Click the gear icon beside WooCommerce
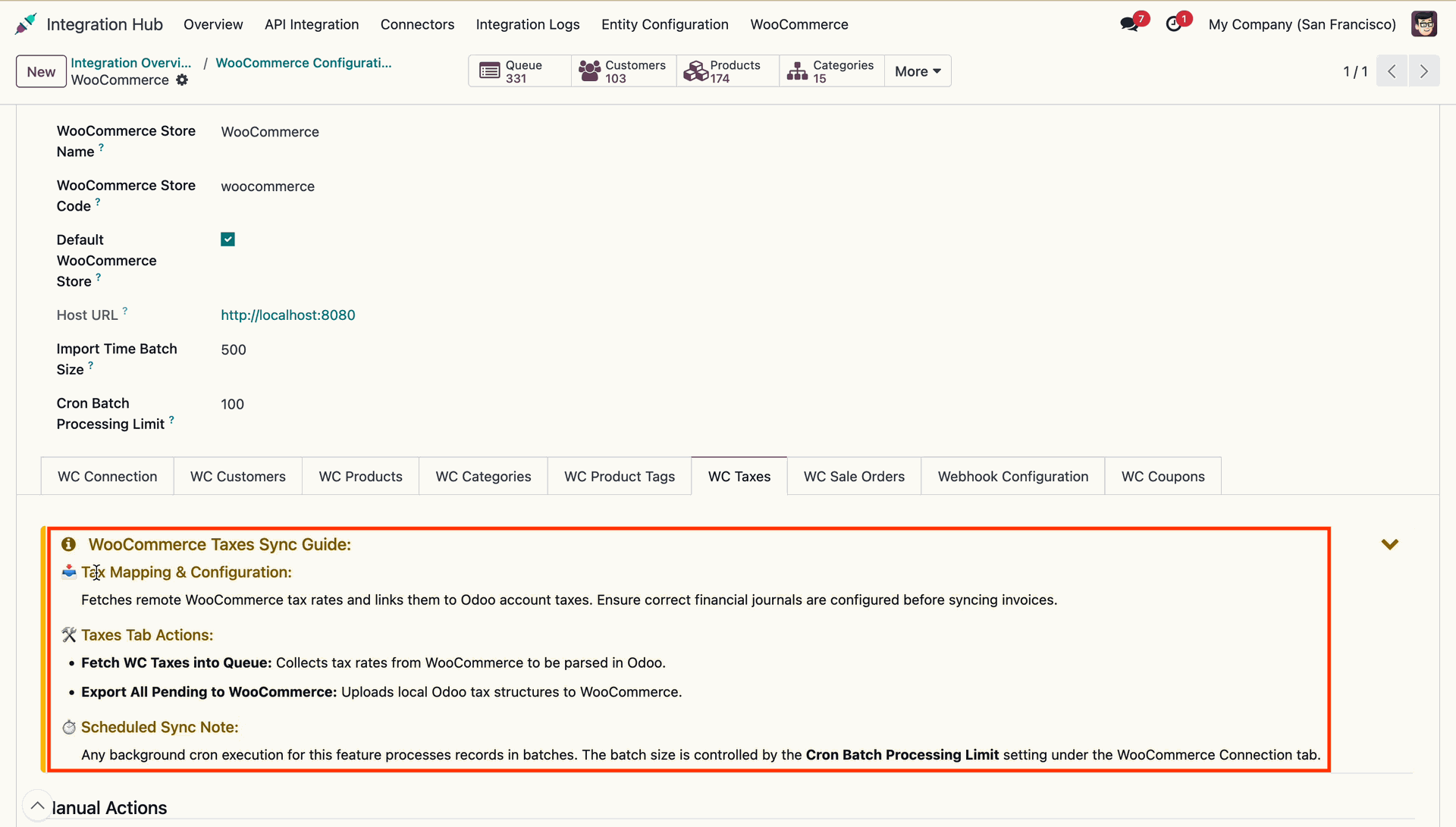 pos(182,80)
